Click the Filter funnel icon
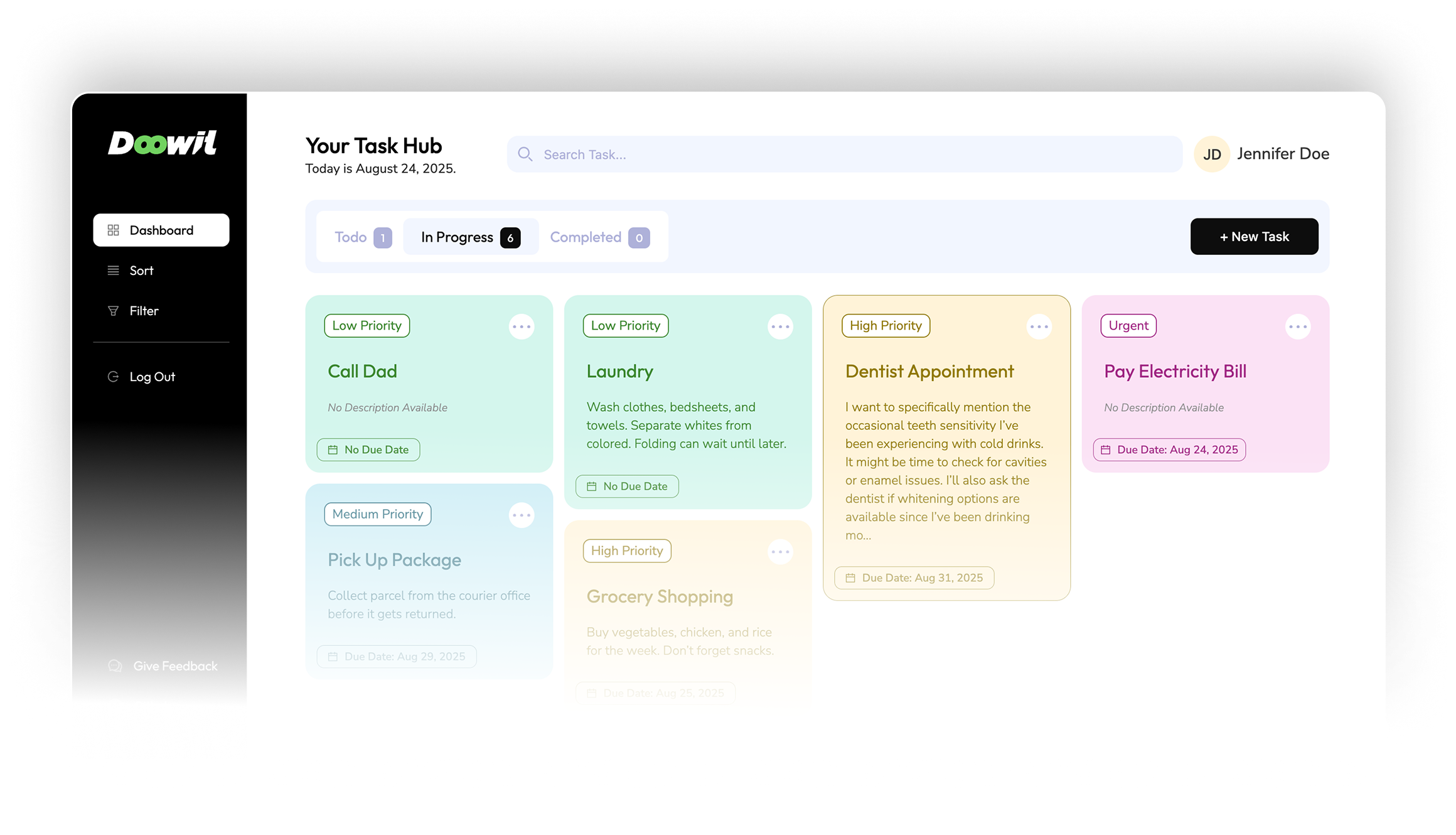The height and width of the screenshot is (835, 1456). [x=113, y=311]
